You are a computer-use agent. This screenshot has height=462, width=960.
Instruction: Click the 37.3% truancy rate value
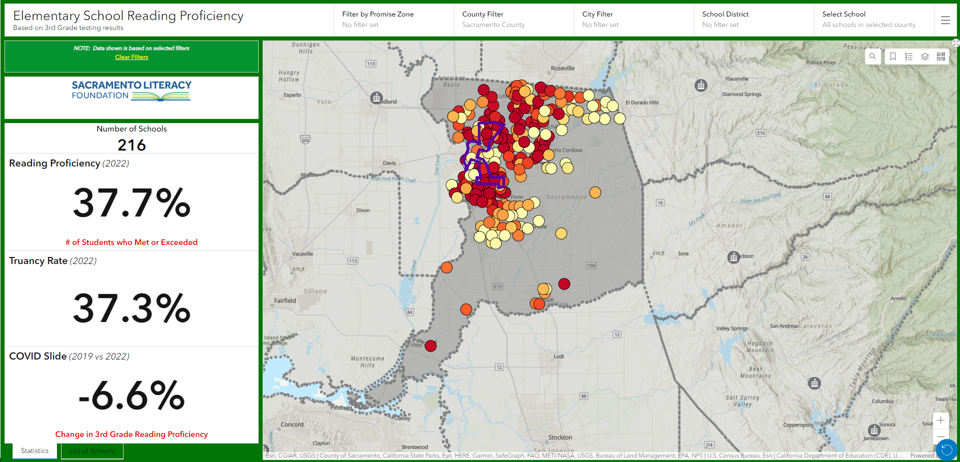pyautogui.click(x=132, y=308)
